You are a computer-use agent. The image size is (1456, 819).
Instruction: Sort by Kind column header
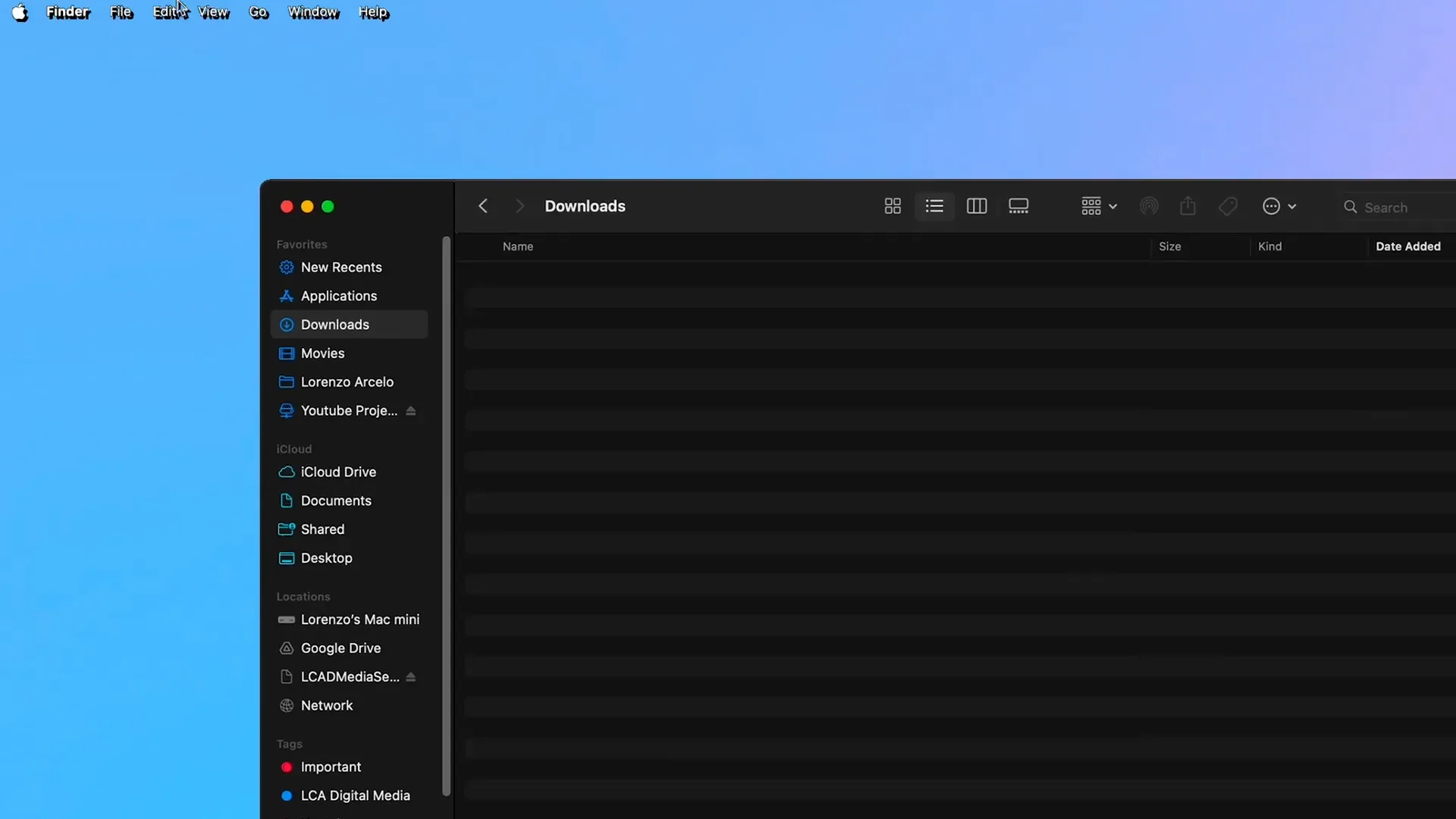pyautogui.click(x=1270, y=246)
